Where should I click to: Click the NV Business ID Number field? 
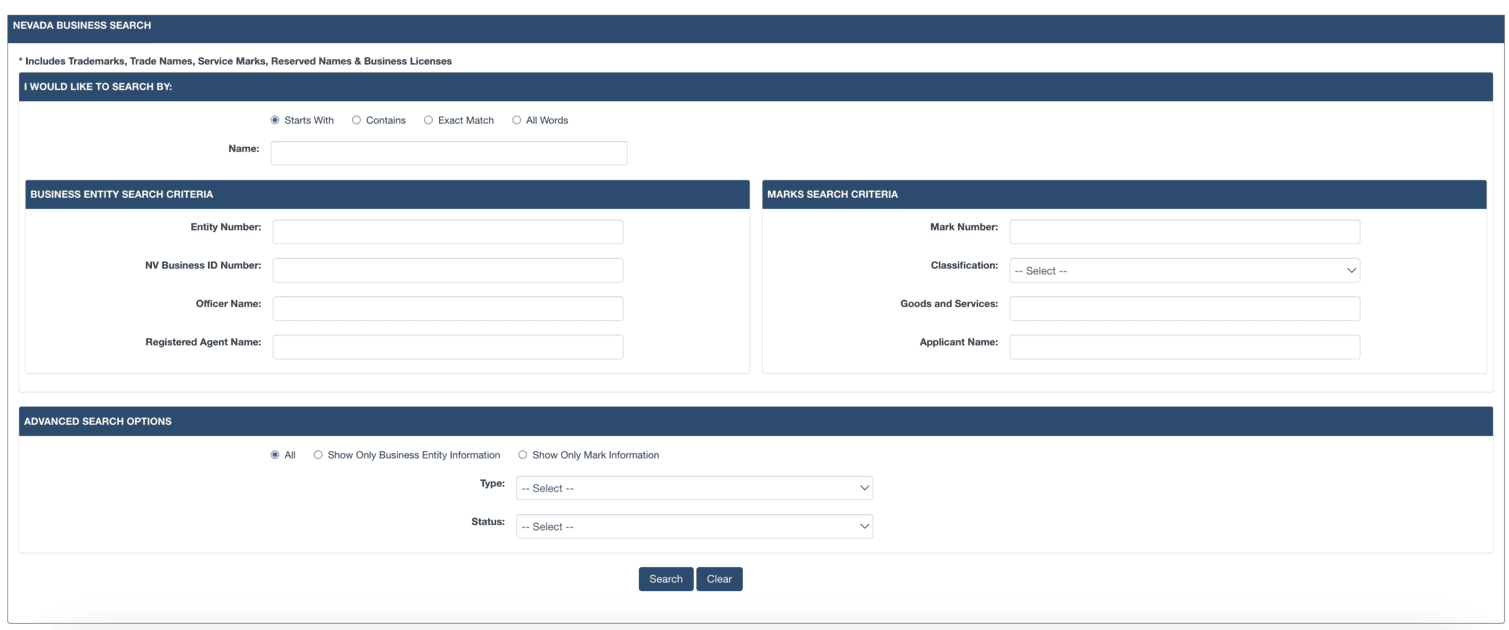tap(447, 270)
